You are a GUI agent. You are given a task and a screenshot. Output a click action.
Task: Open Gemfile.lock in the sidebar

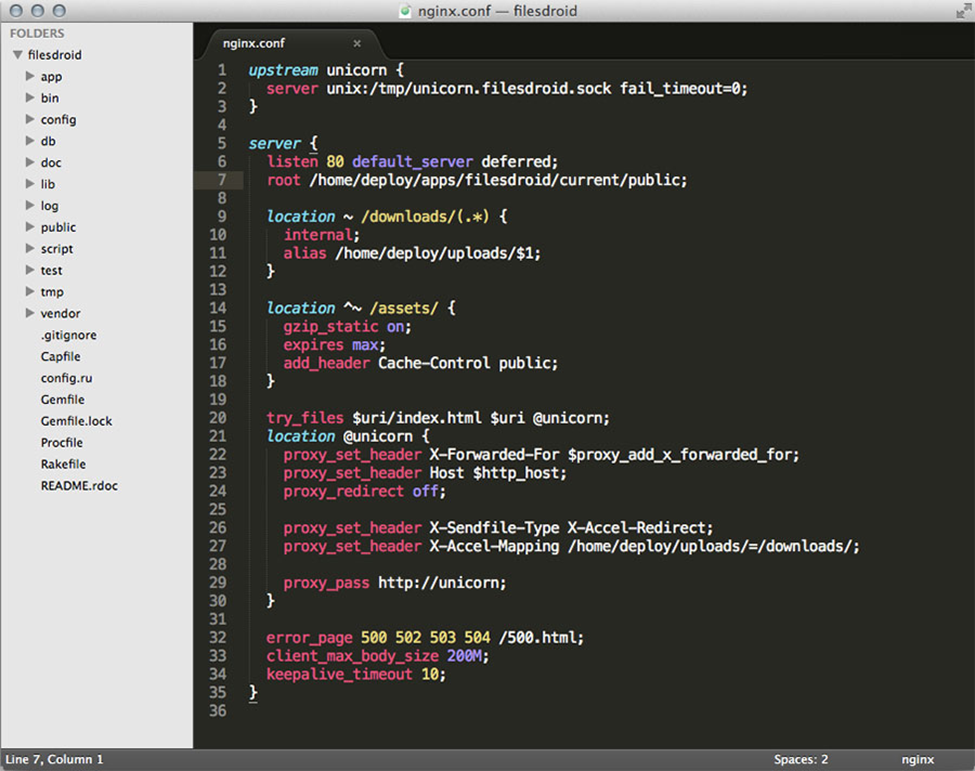[x=76, y=421]
